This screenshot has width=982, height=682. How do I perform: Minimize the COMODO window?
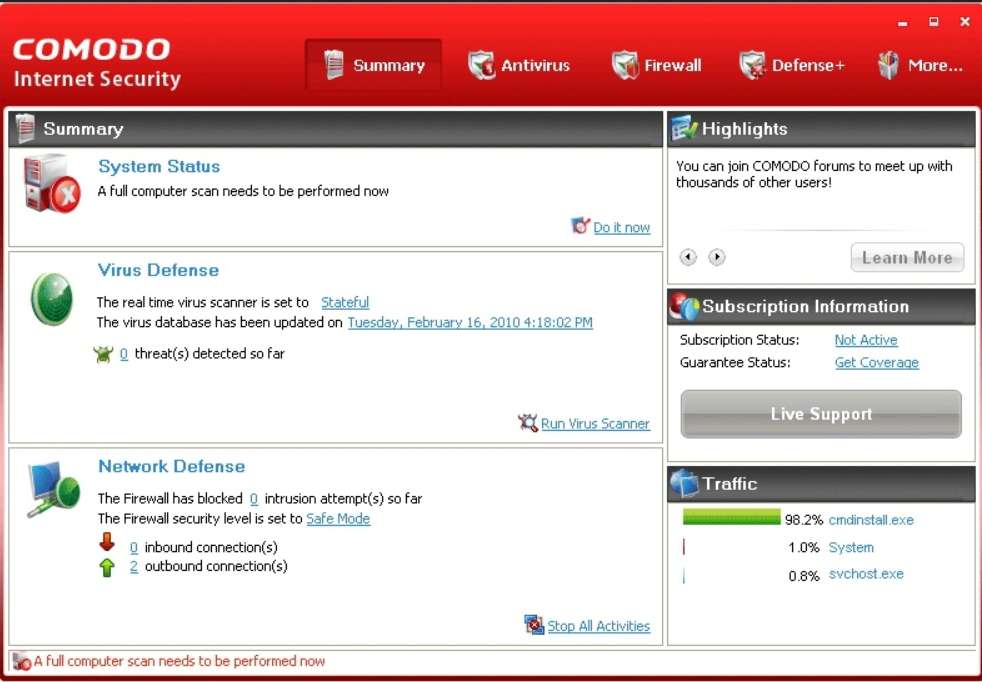(902, 23)
